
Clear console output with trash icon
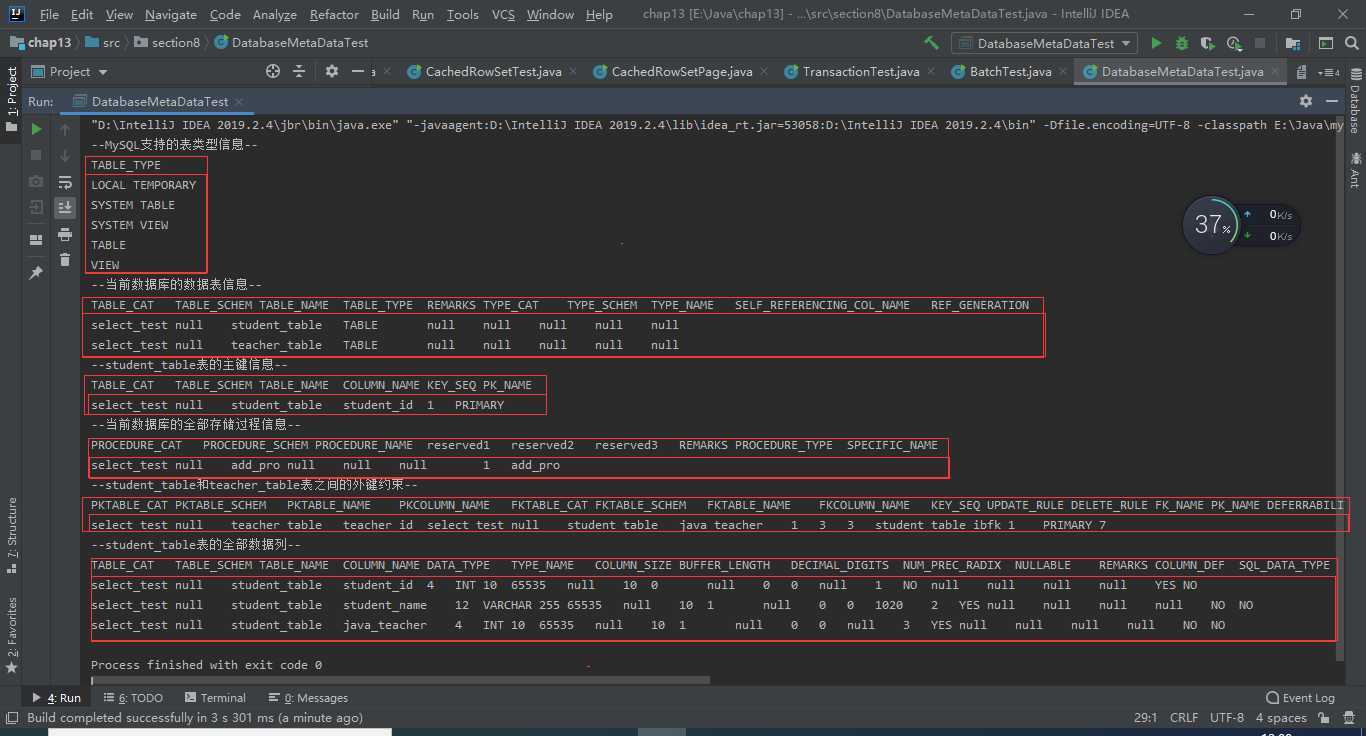65,260
